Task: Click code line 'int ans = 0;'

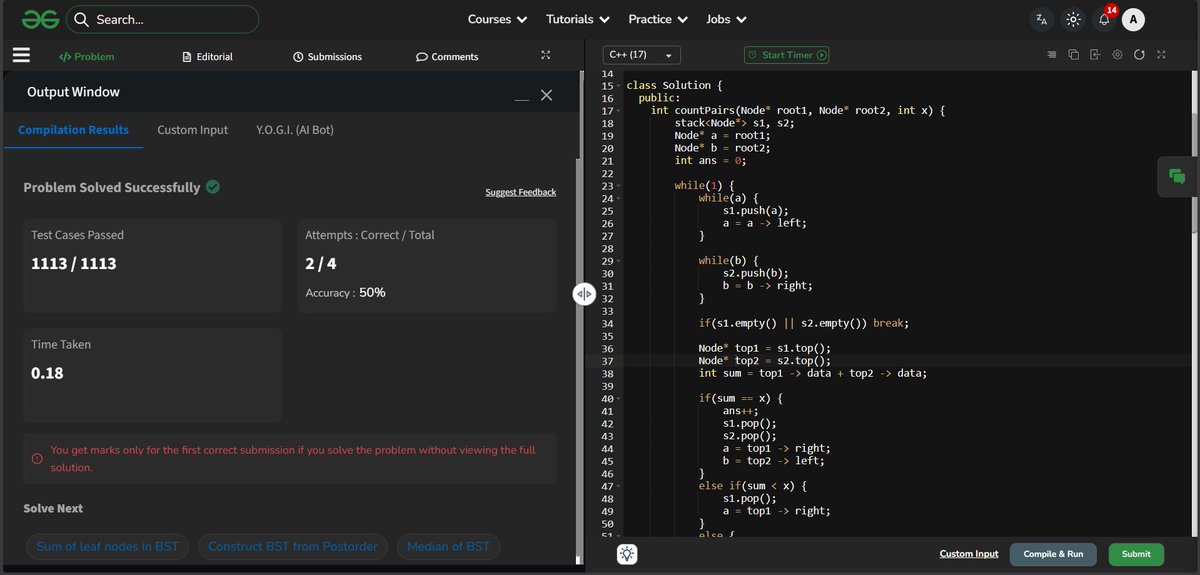Action: [710, 160]
